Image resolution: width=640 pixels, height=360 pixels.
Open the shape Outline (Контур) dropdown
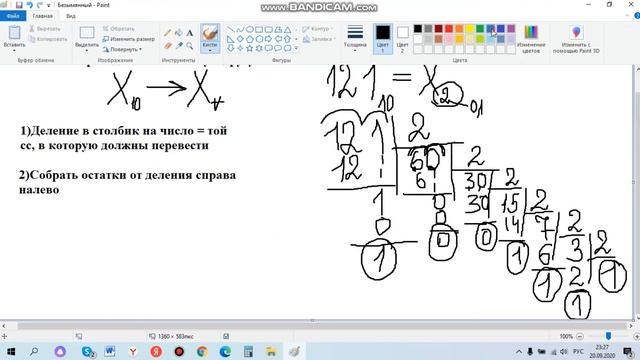[318, 29]
